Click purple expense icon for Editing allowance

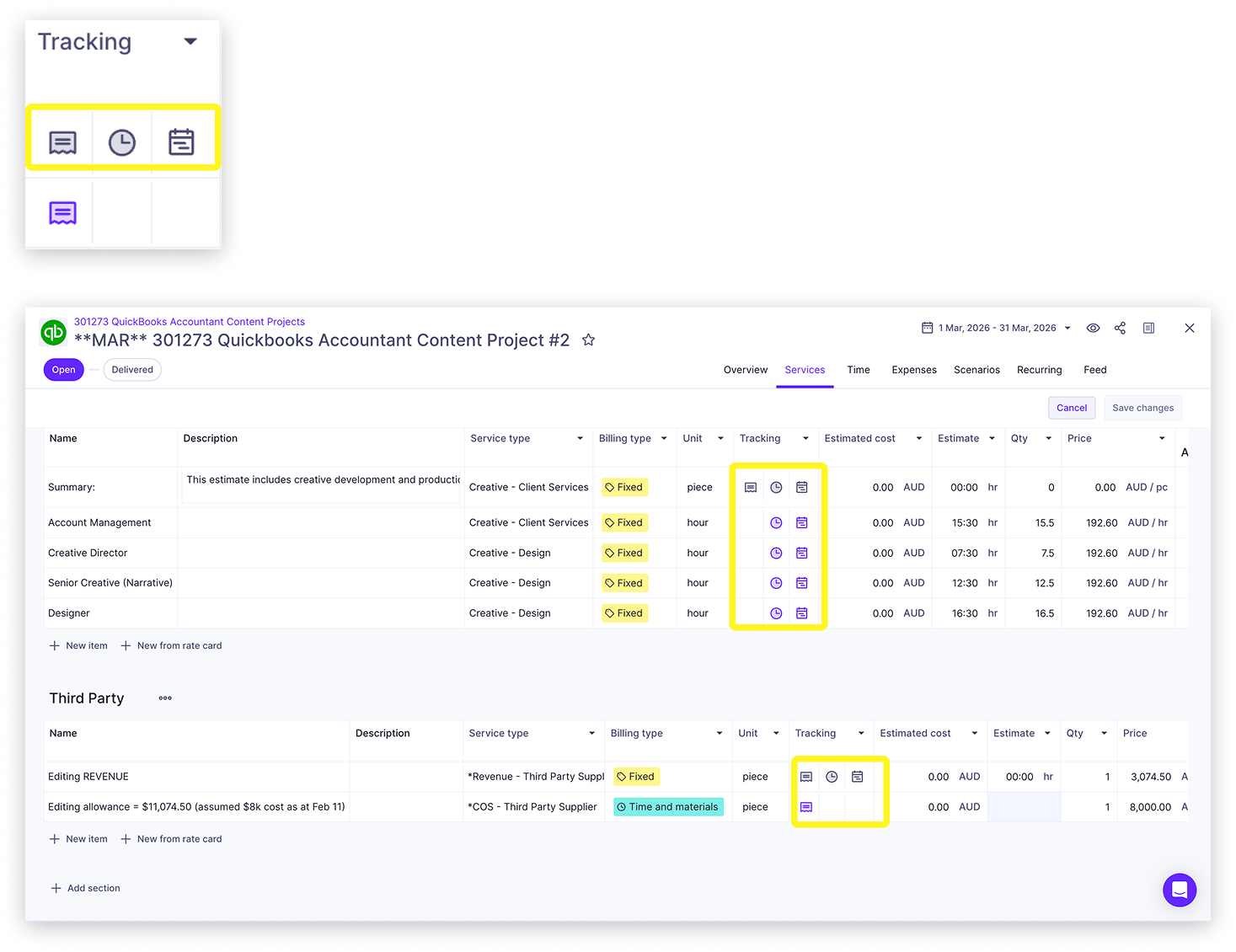(x=806, y=807)
